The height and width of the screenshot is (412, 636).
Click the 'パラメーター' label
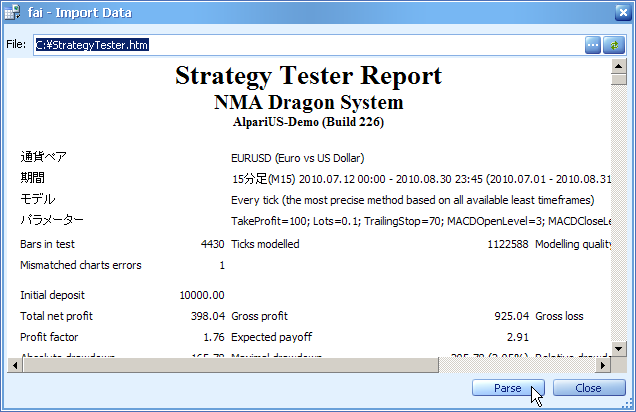[52, 220]
